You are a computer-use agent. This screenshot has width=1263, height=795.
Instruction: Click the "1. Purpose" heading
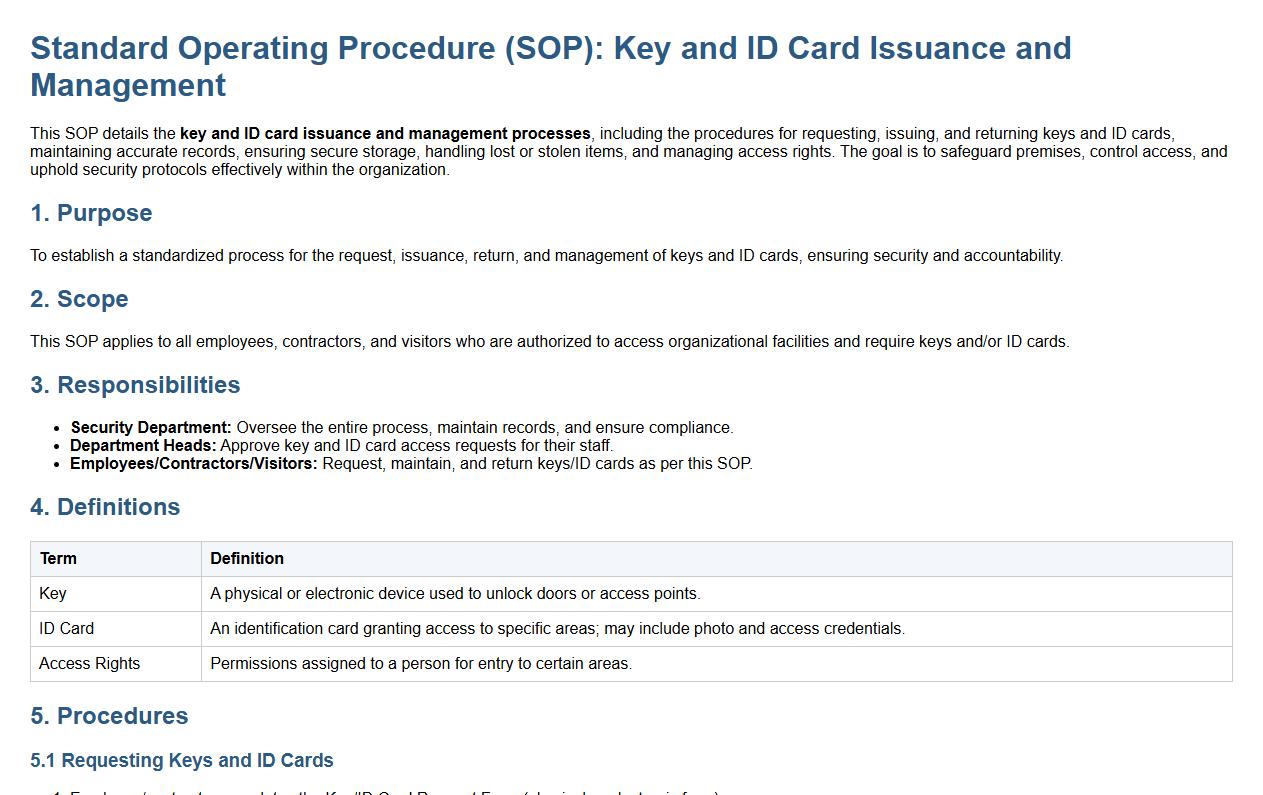tap(91, 213)
